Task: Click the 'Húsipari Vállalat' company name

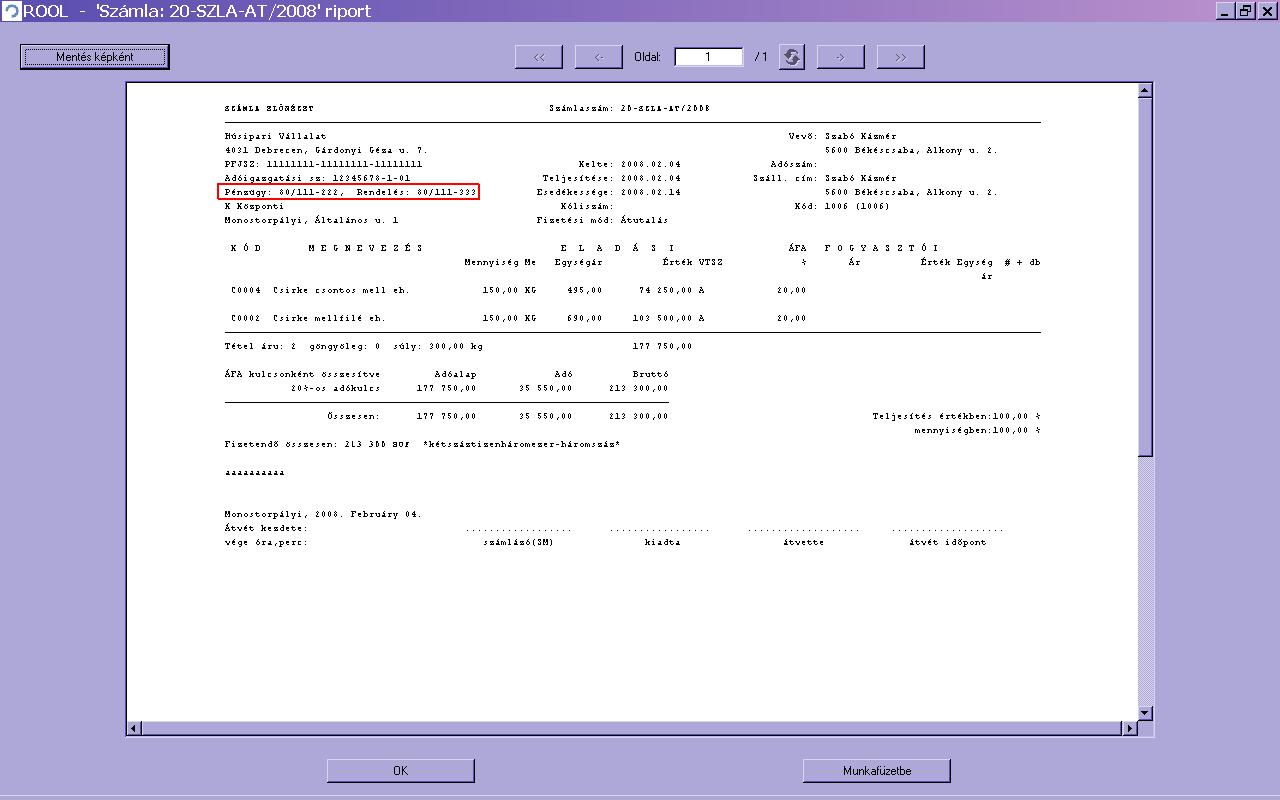Action: point(276,136)
